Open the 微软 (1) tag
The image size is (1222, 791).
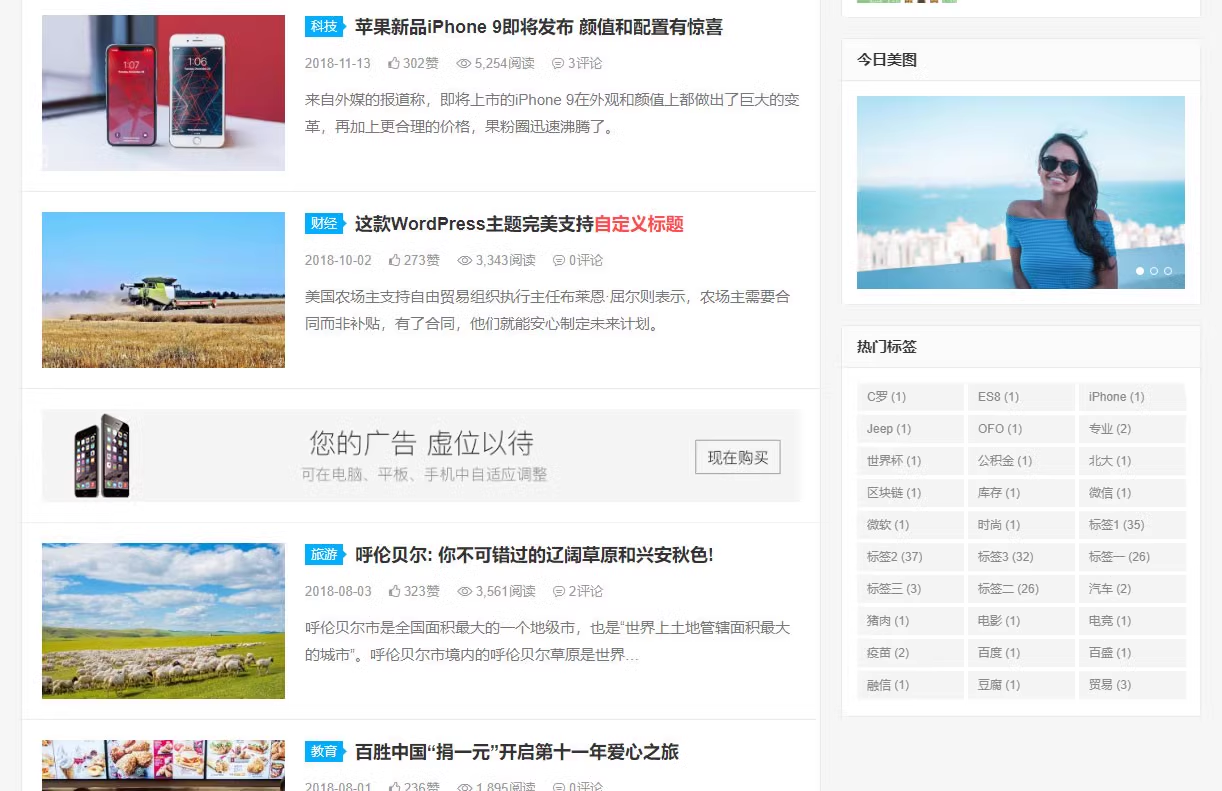point(910,525)
